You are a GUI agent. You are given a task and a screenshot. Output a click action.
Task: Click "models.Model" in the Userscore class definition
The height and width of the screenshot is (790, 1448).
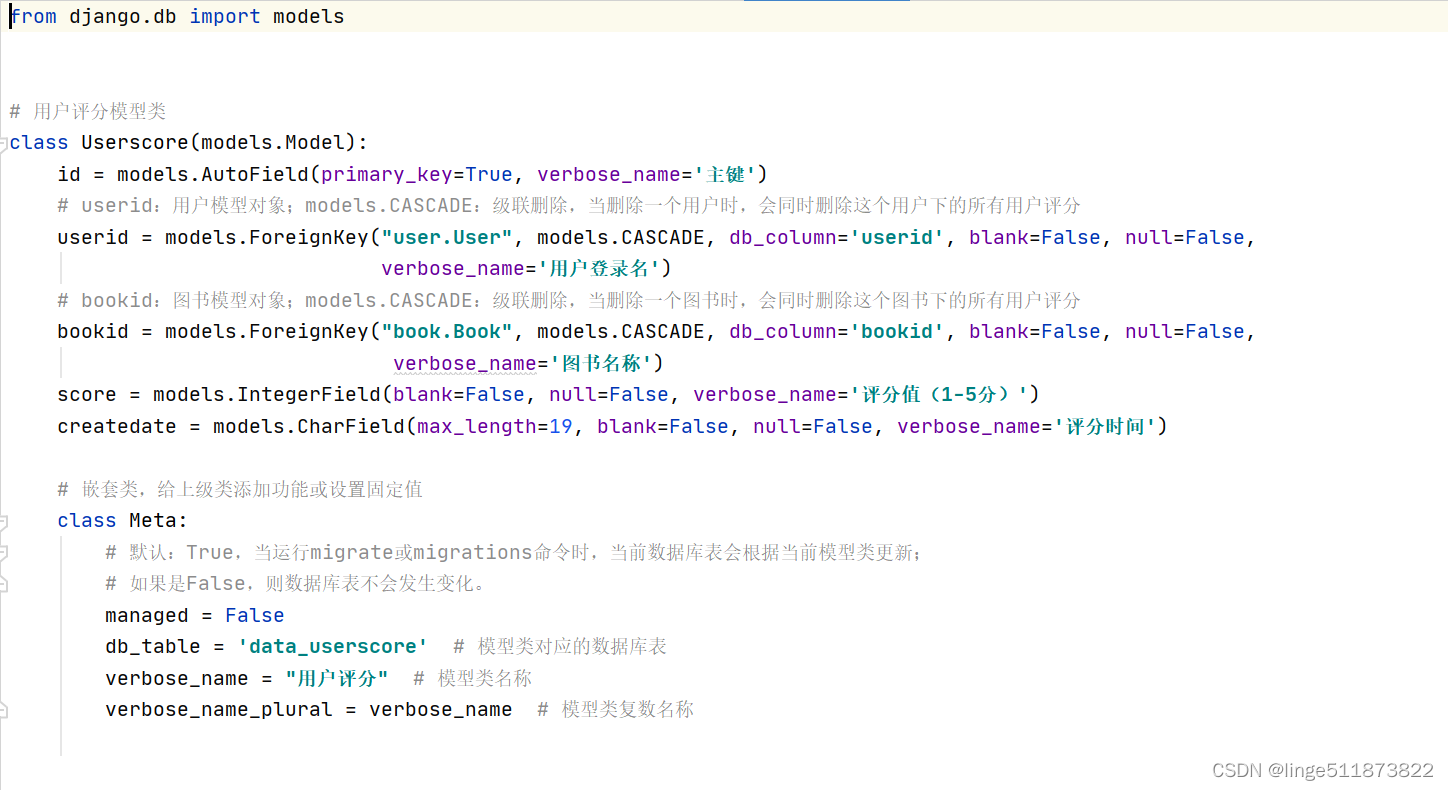click(273, 142)
